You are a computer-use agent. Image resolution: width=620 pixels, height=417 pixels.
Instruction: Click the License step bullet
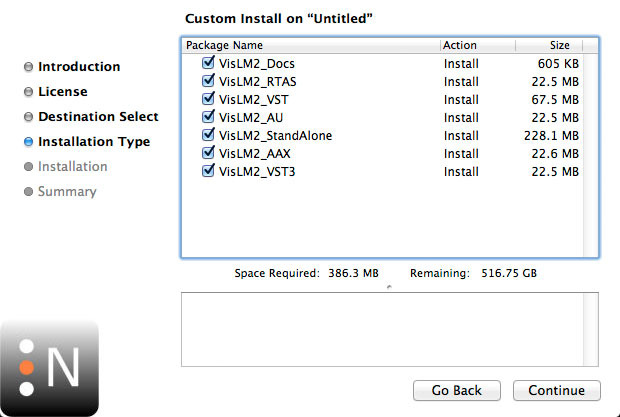tap(28, 92)
